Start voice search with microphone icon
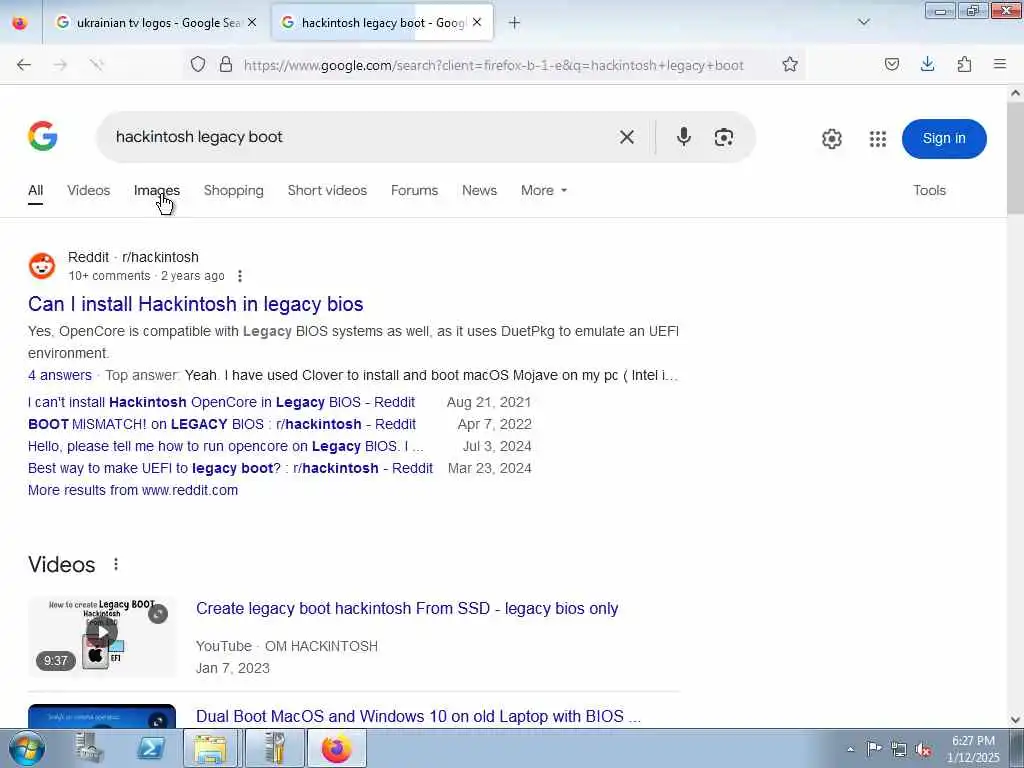Image resolution: width=1024 pixels, height=768 pixels. [x=684, y=137]
